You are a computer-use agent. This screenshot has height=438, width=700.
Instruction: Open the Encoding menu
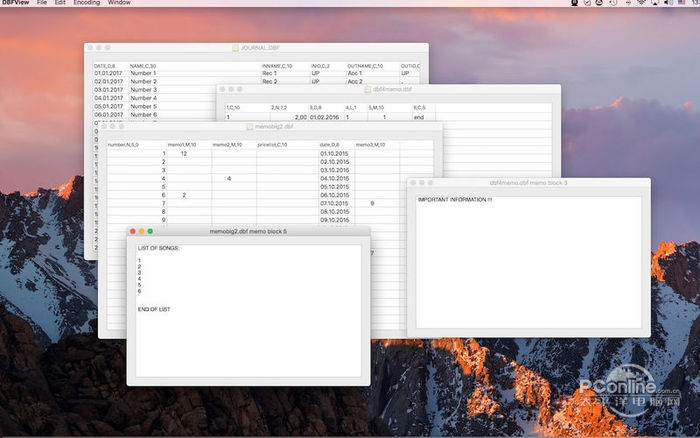click(86, 3)
